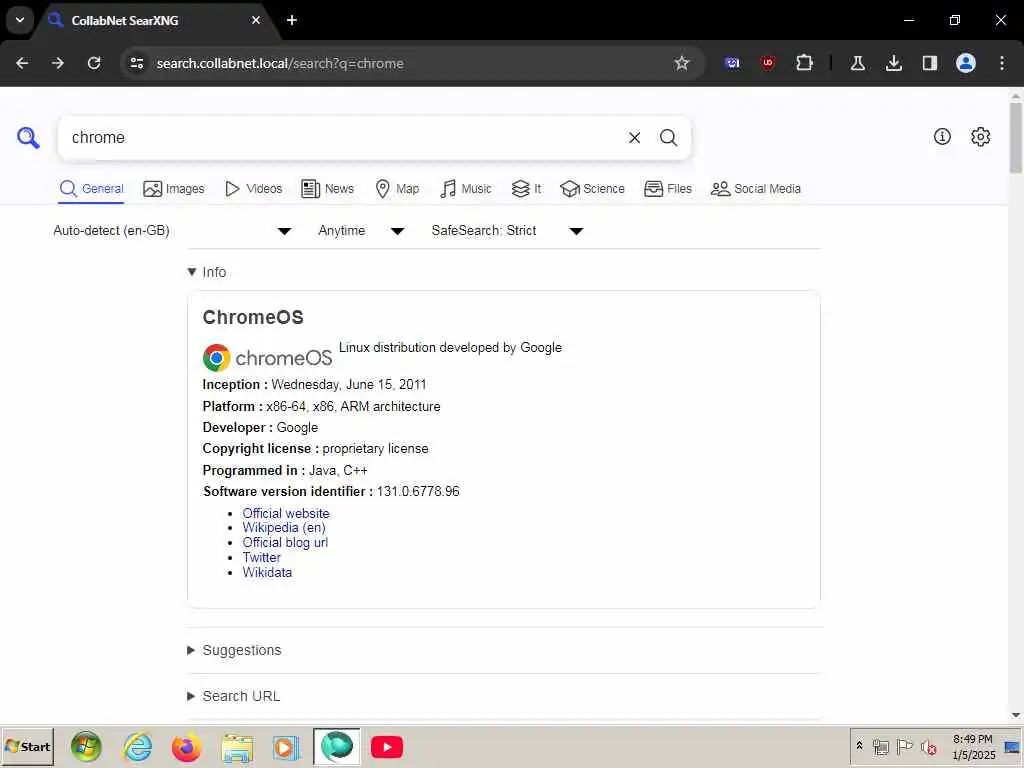
Task: Launch Firefox from taskbar
Action: click(x=187, y=747)
